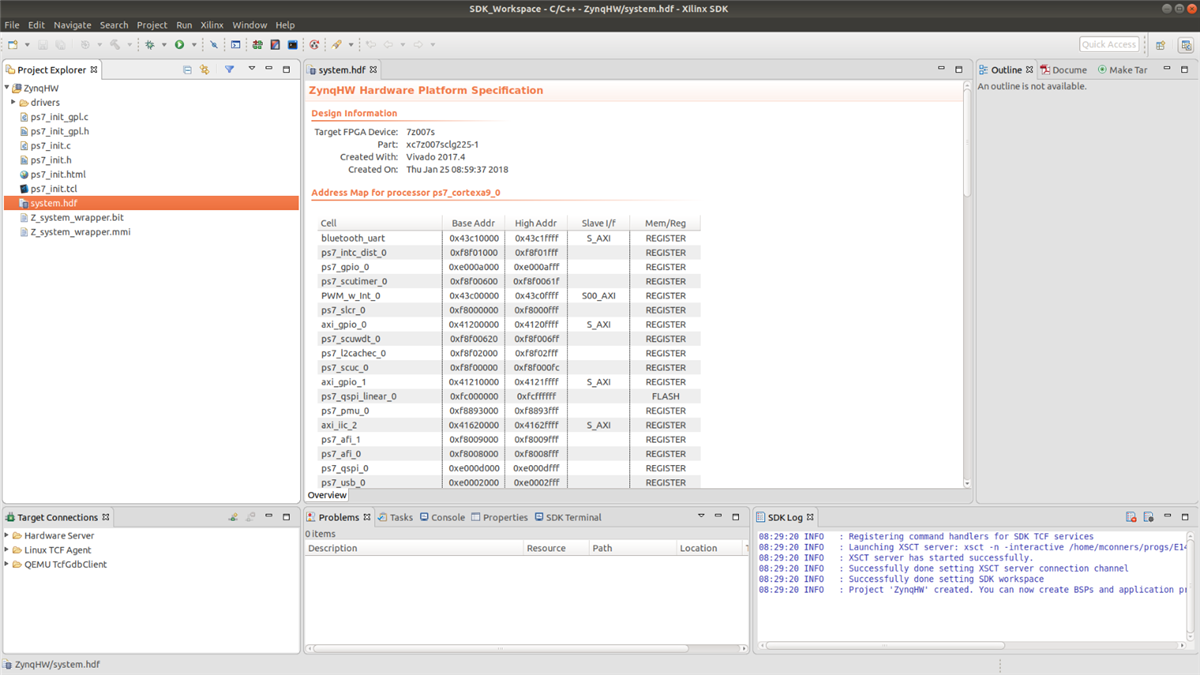
Task: Open Project Explorer view menu arrow
Action: [x=252, y=69]
